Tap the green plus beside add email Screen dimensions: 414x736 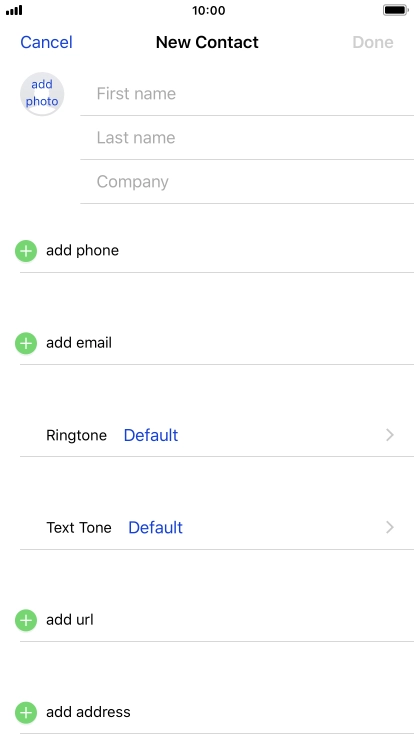[x=26, y=344]
